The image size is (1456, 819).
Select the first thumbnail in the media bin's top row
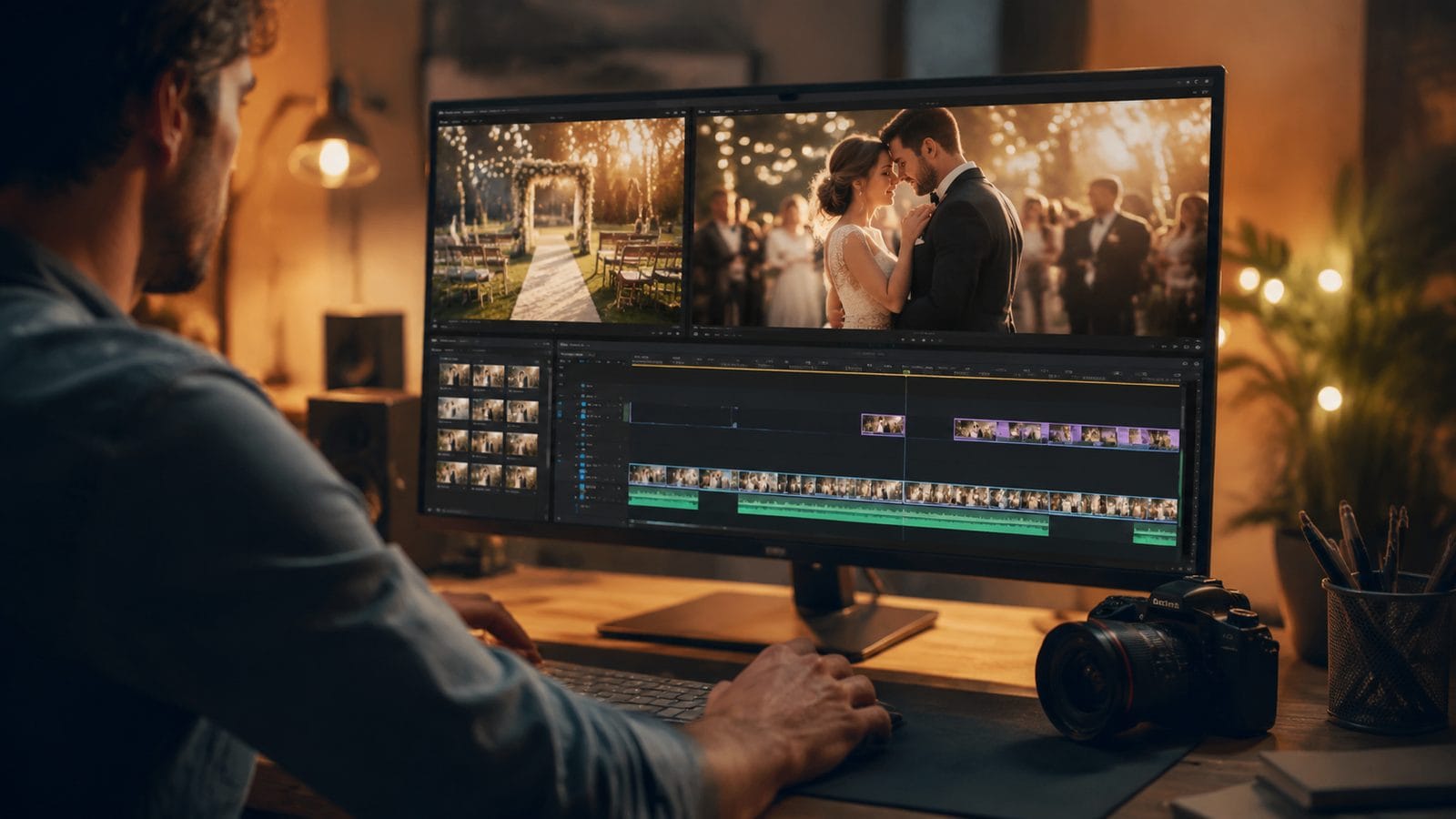(x=454, y=375)
